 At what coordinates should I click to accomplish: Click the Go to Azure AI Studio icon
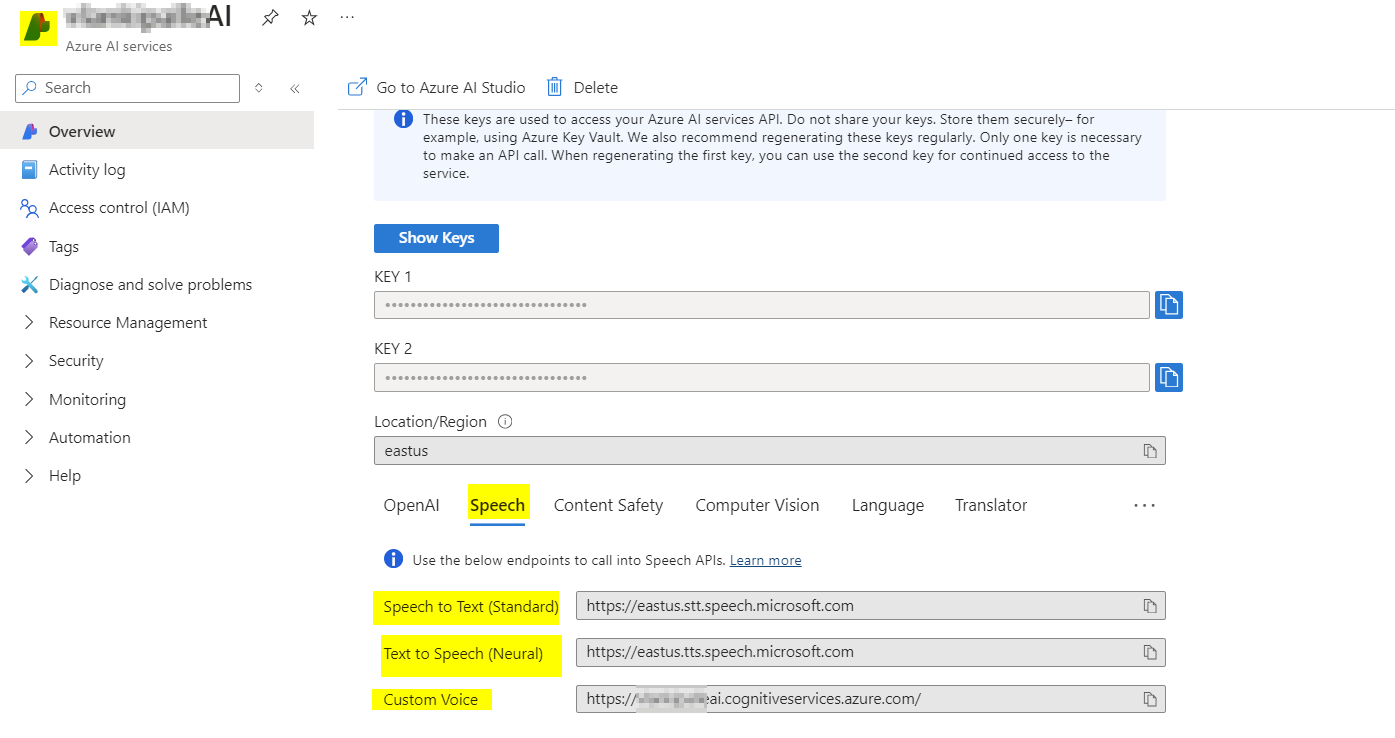(357, 87)
